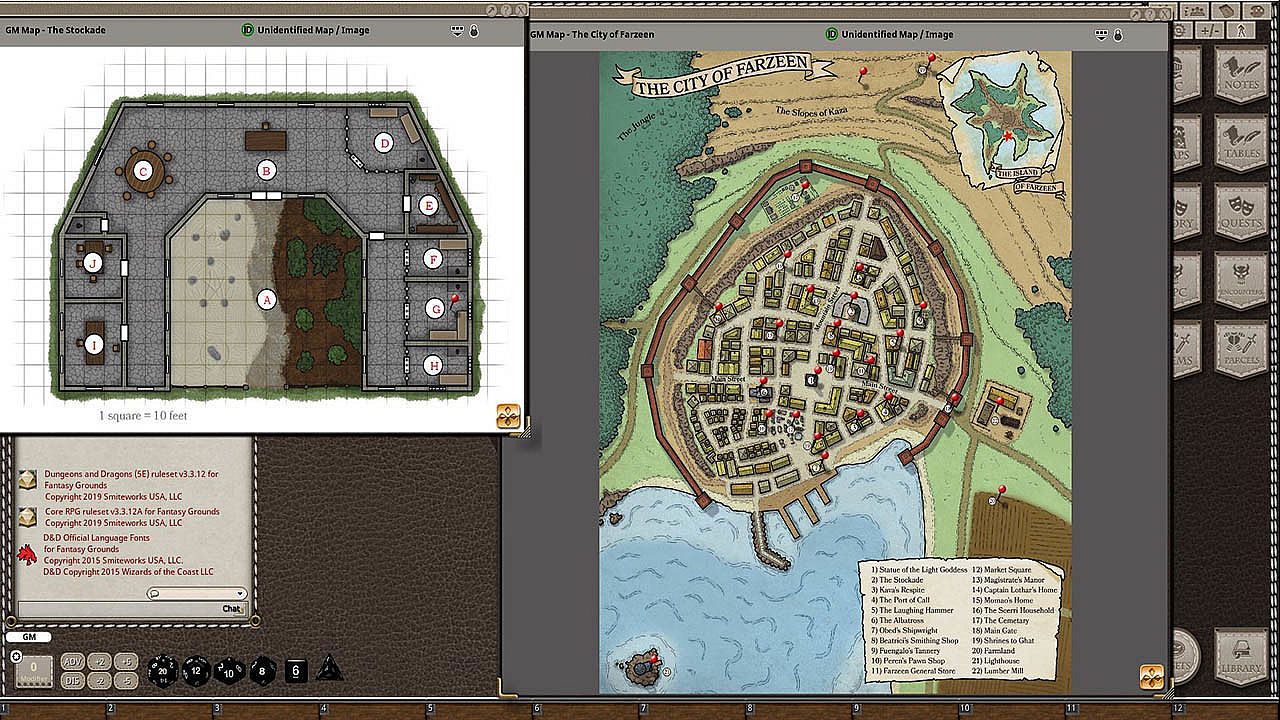The width and height of the screenshot is (1280, 720).
Task: Click the chat text entry field
Action: click(118, 609)
